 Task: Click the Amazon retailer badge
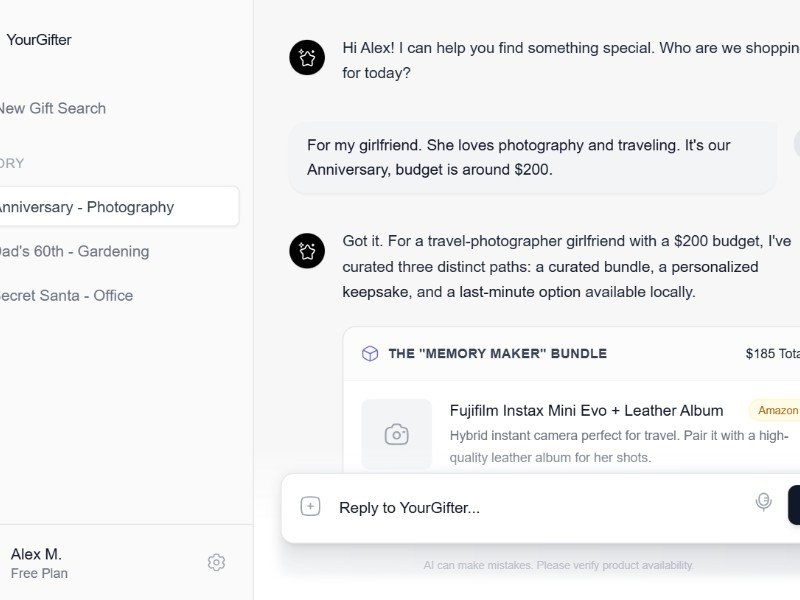777,410
